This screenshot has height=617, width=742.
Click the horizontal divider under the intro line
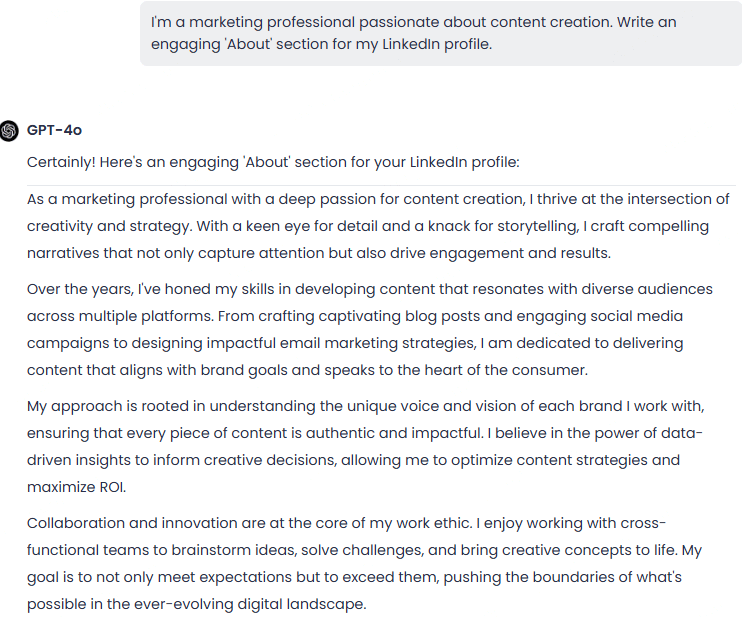point(381,185)
